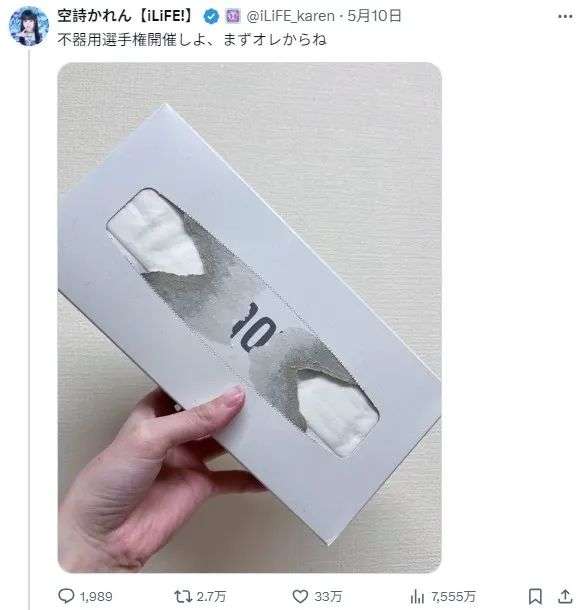Click the 2.7万 repost count
Image resolution: width=588 pixels, height=610 pixels.
pyautogui.click(x=211, y=596)
